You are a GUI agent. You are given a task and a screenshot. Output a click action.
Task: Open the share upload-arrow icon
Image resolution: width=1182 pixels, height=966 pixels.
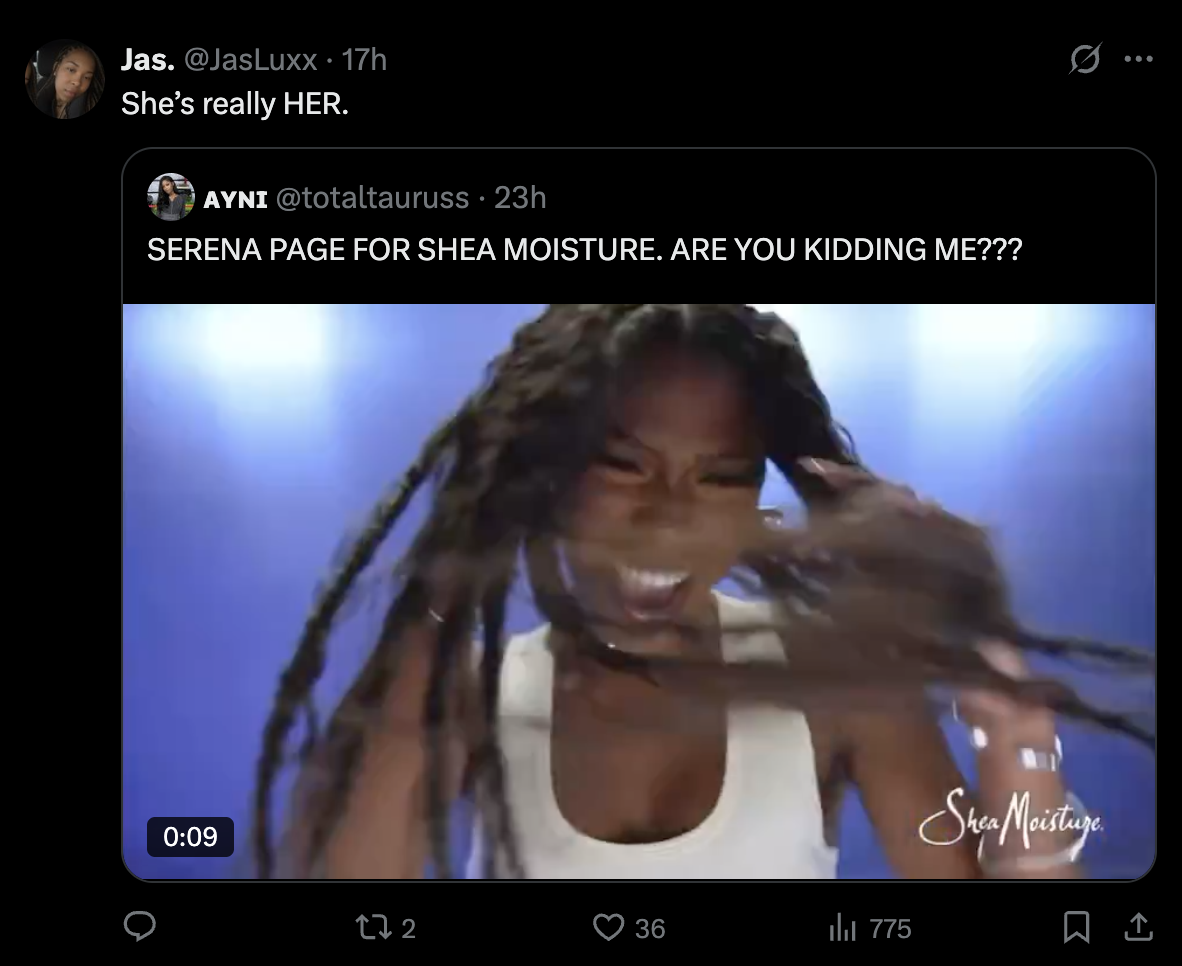point(1138,928)
